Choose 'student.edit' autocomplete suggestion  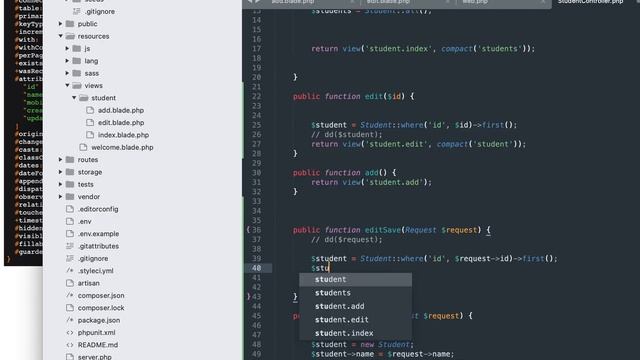(356, 320)
